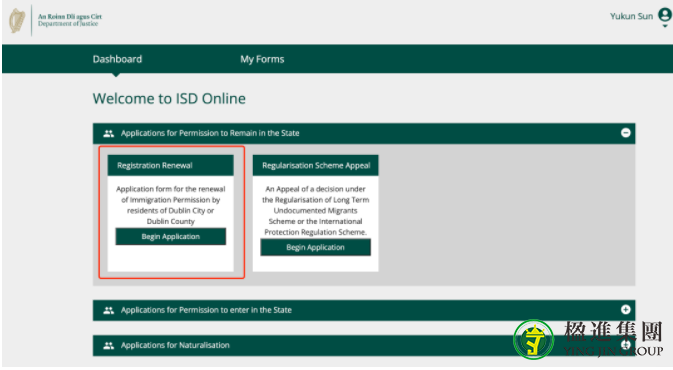The width and height of the screenshot is (673, 370).
Task: Begin Application for Registration Renewal
Action: click(x=170, y=237)
